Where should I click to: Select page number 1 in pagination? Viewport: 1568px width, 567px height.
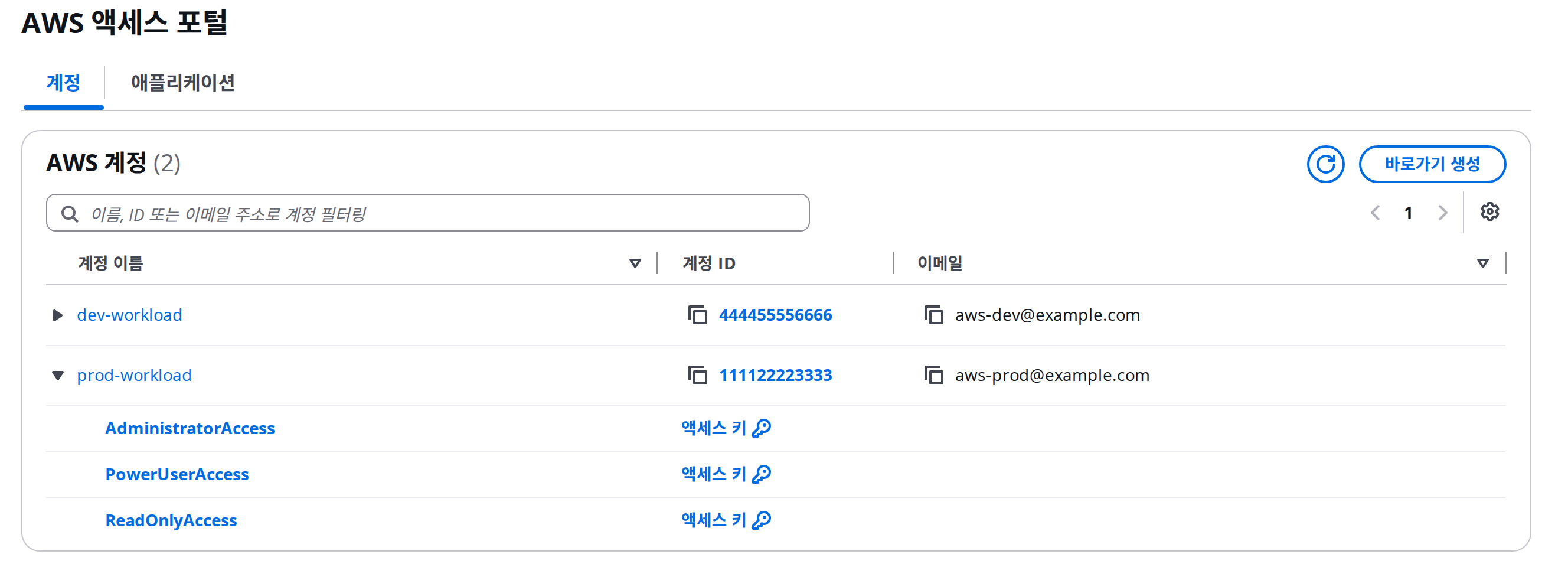1408,213
